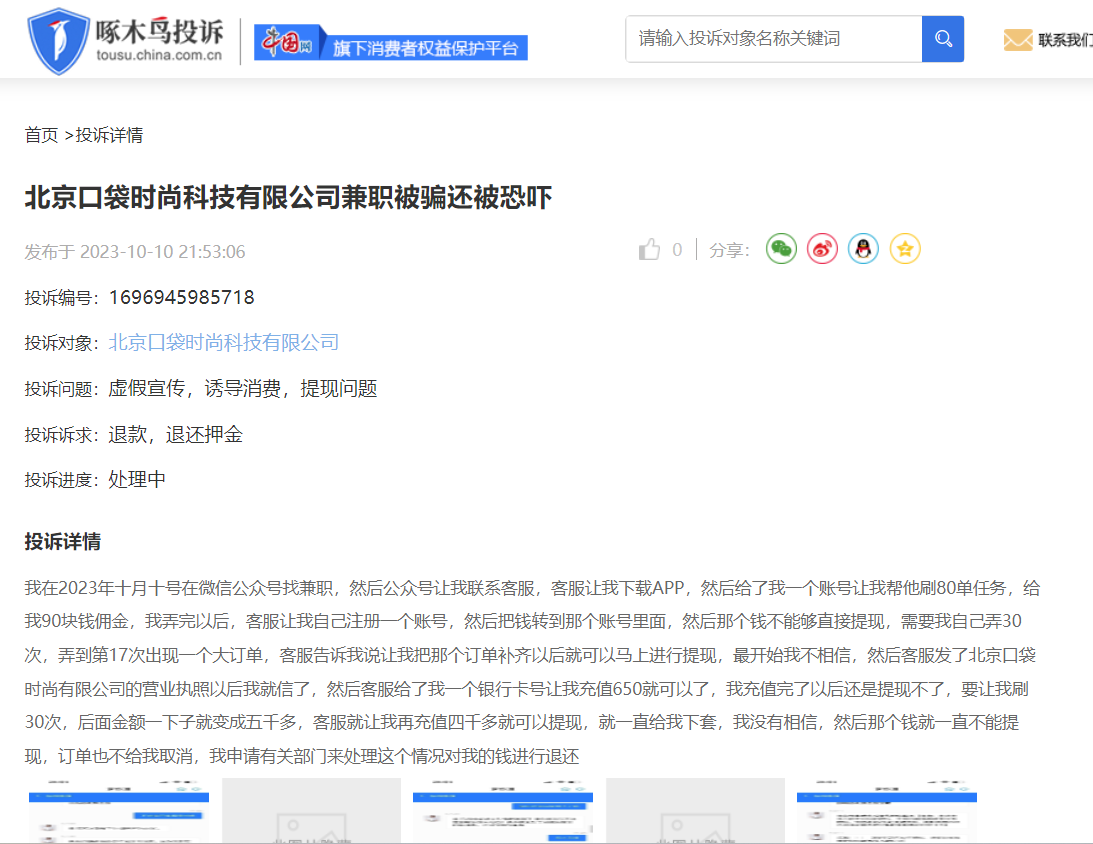
Task: Select 投诉详情 breadcrumb item
Action: (x=109, y=135)
